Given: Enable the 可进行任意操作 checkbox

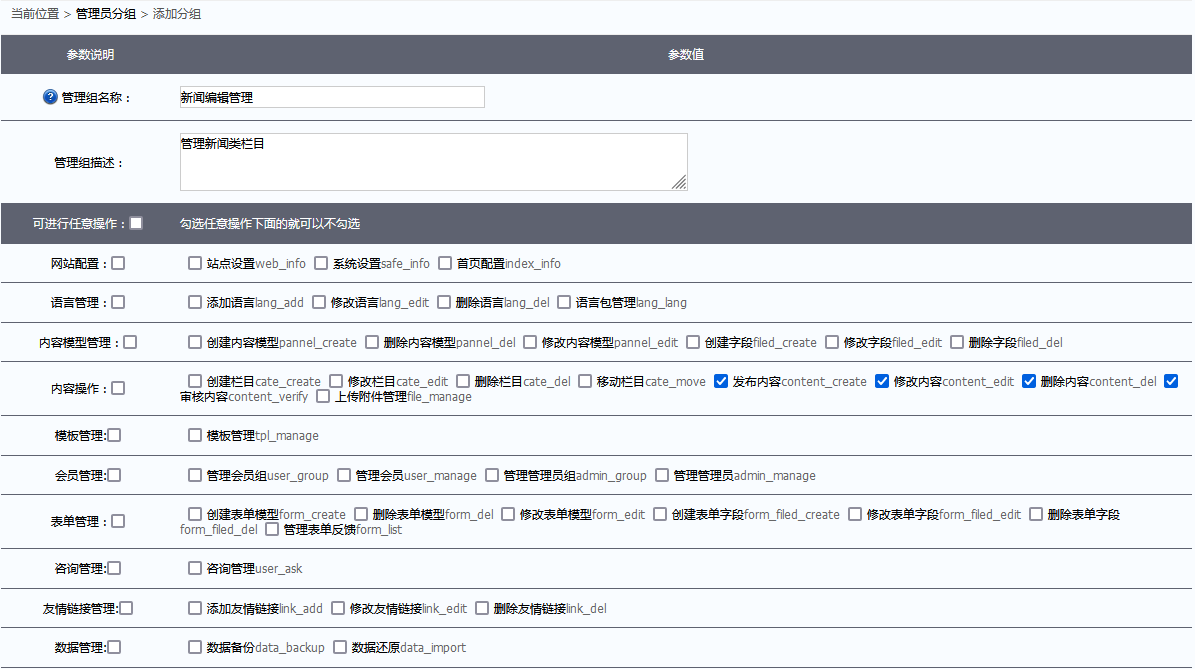Looking at the screenshot, I should [x=136, y=223].
